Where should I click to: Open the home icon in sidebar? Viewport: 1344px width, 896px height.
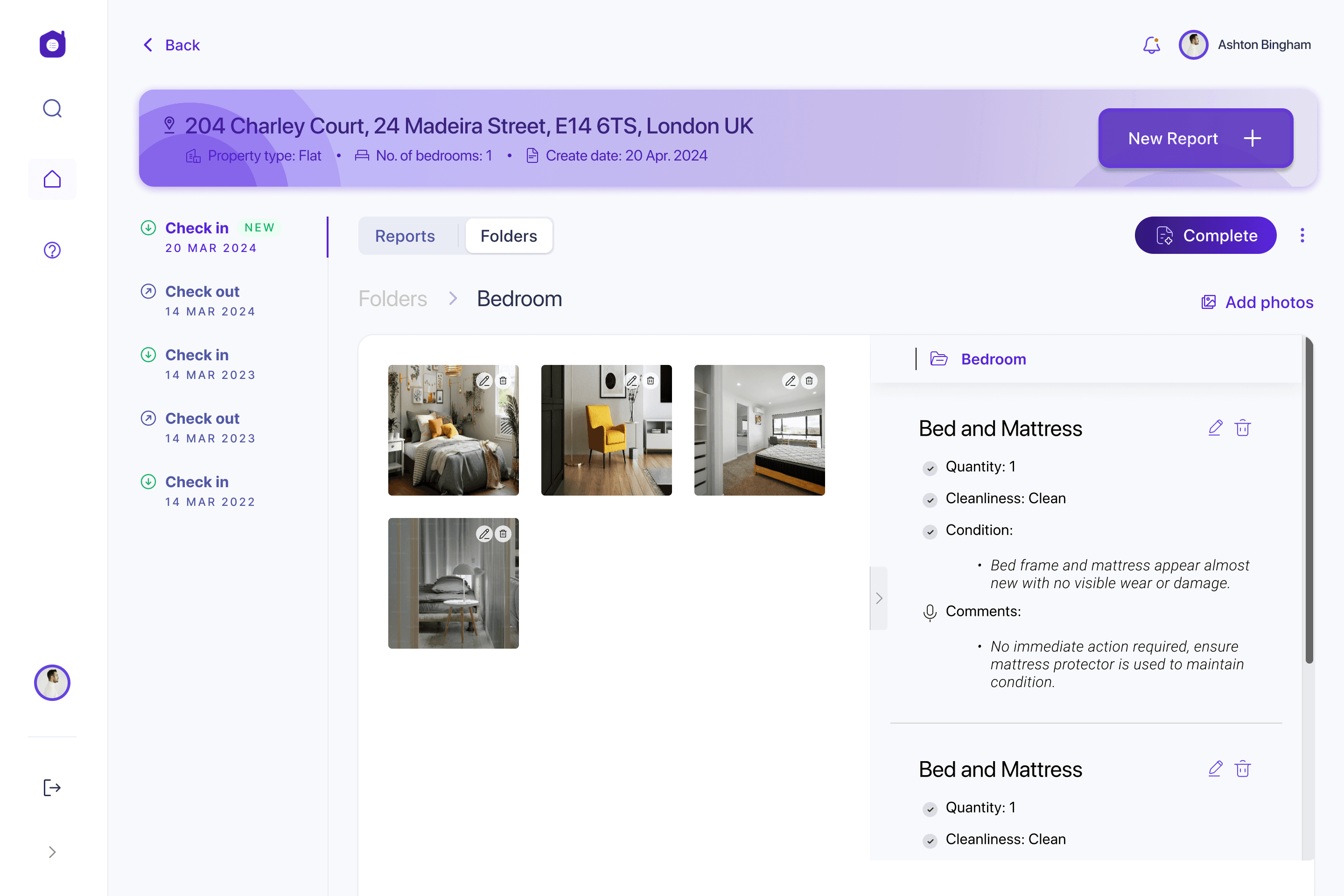pos(52,179)
